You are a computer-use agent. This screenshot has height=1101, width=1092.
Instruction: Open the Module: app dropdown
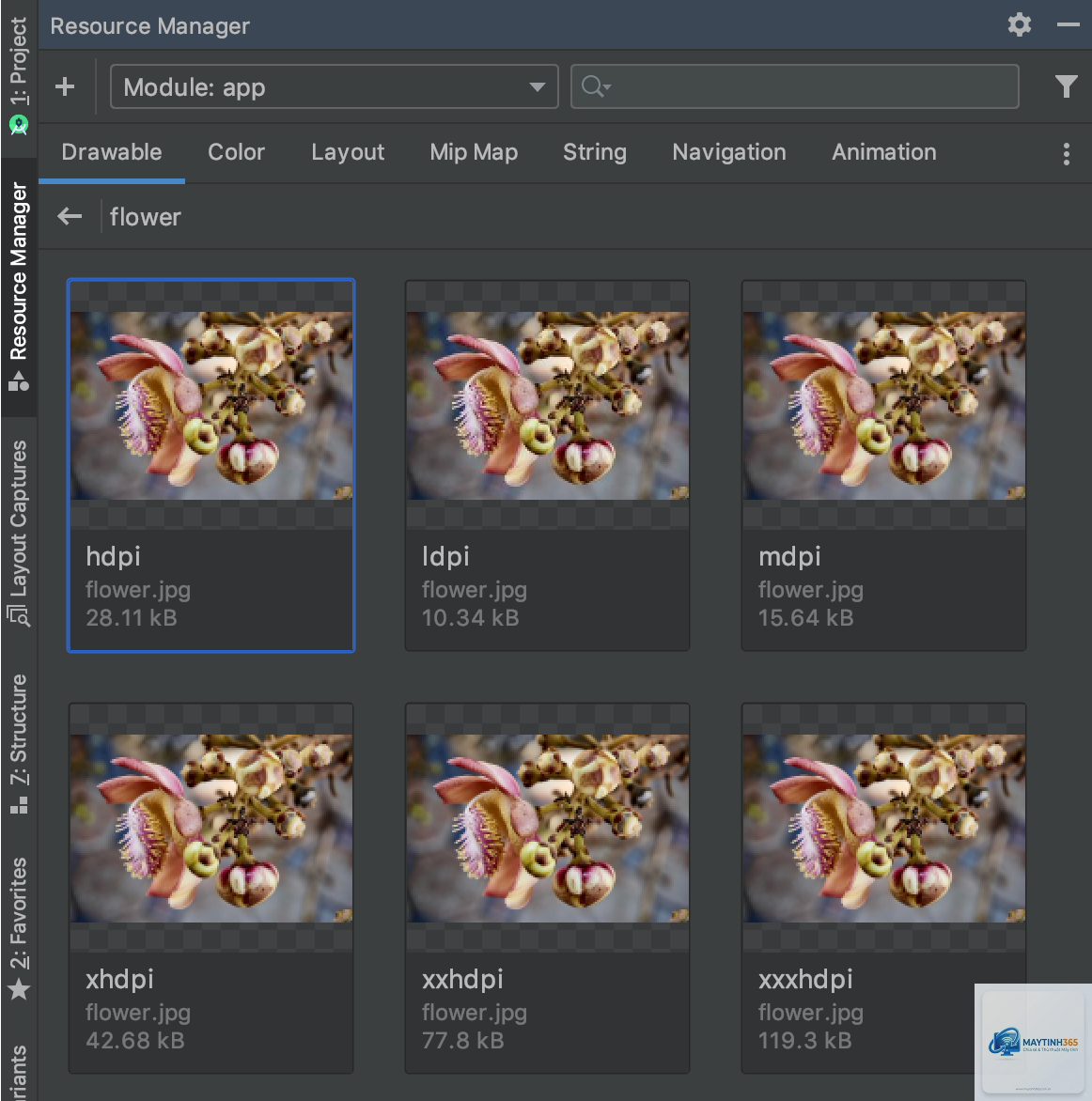335,86
